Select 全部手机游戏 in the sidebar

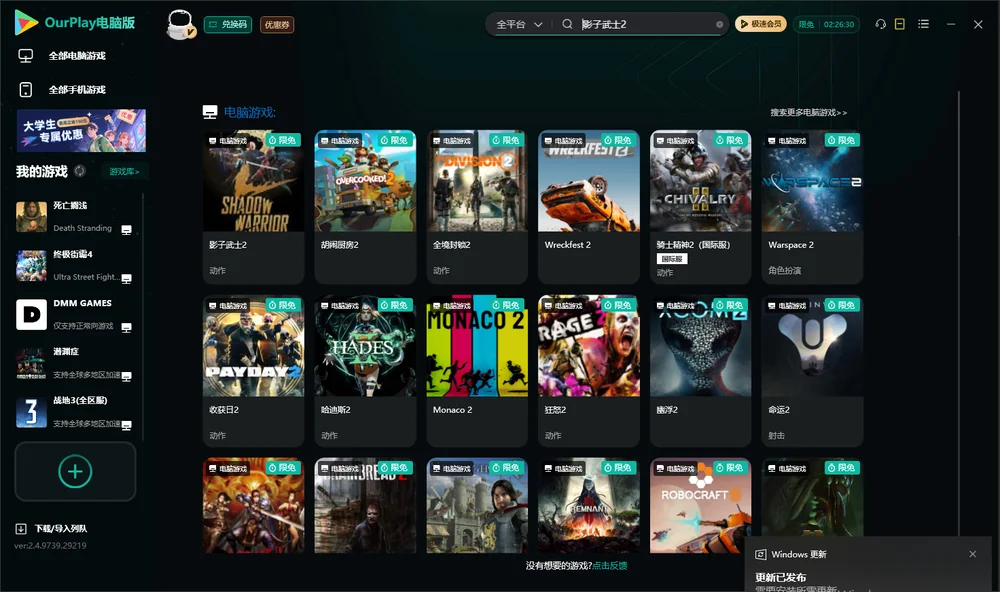pos(77,90)
